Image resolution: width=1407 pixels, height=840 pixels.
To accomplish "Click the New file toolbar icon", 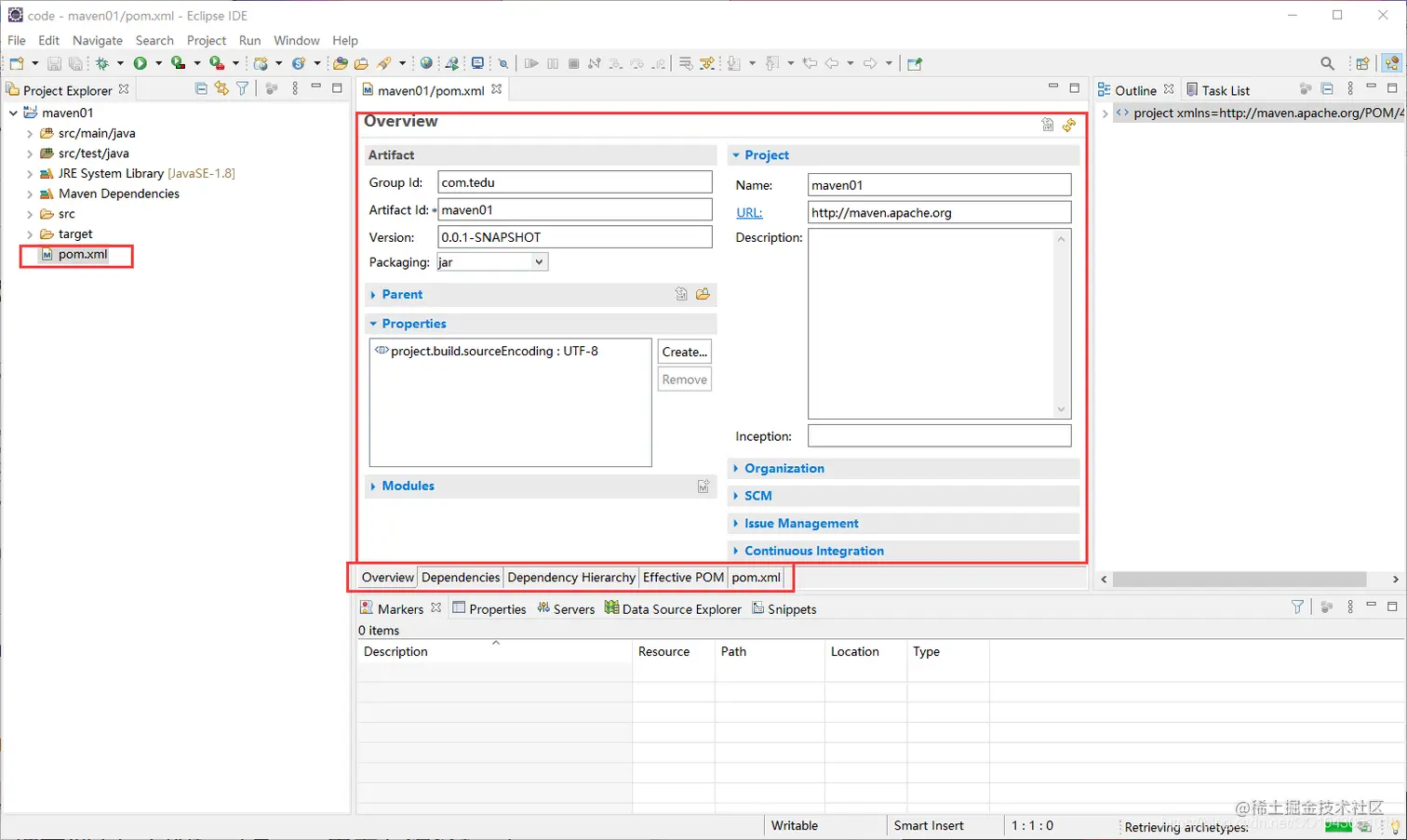I will pyautogui.click(x=17, y=63).
